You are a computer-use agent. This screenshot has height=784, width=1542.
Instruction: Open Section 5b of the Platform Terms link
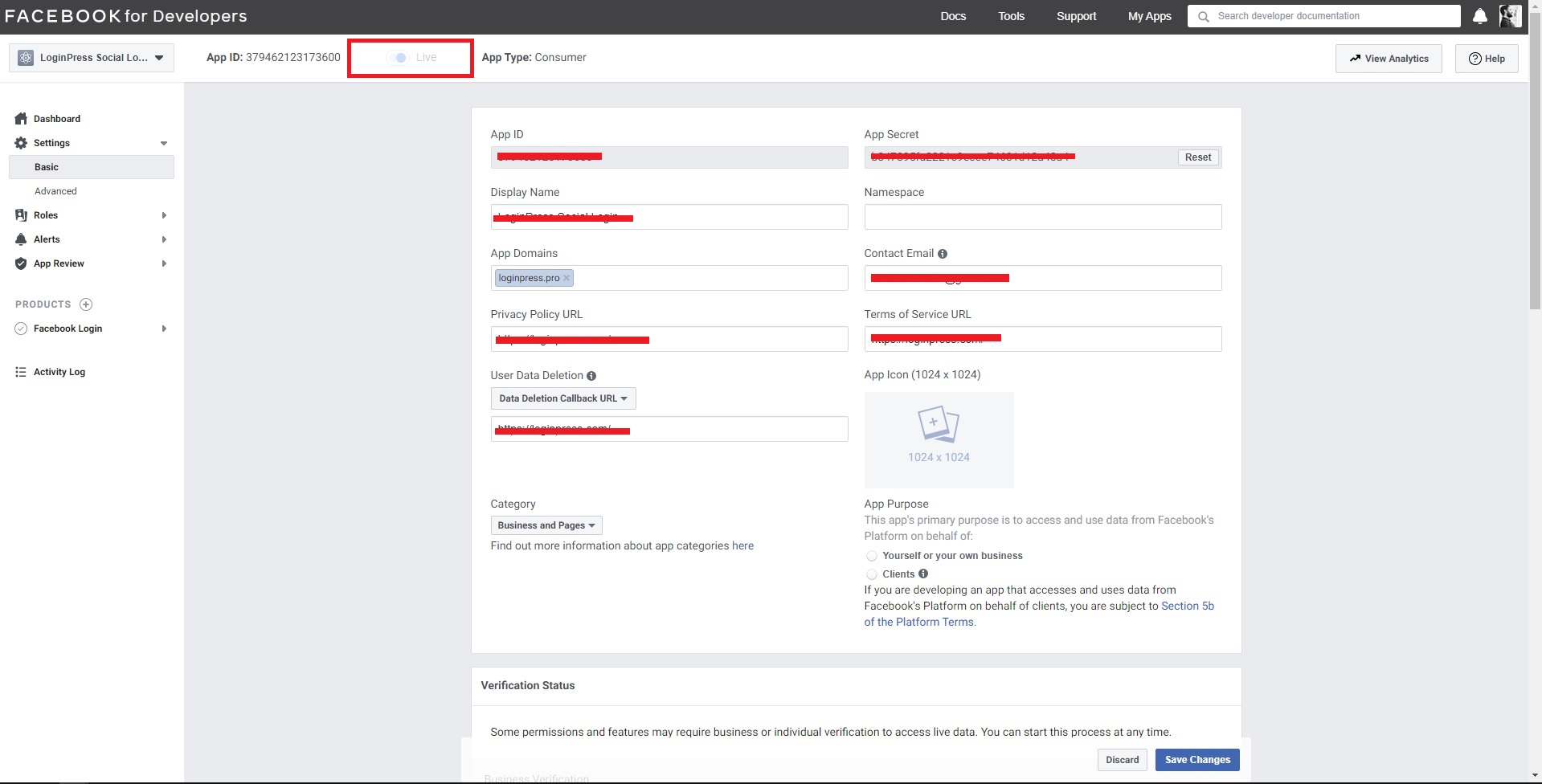point(1039,614)
